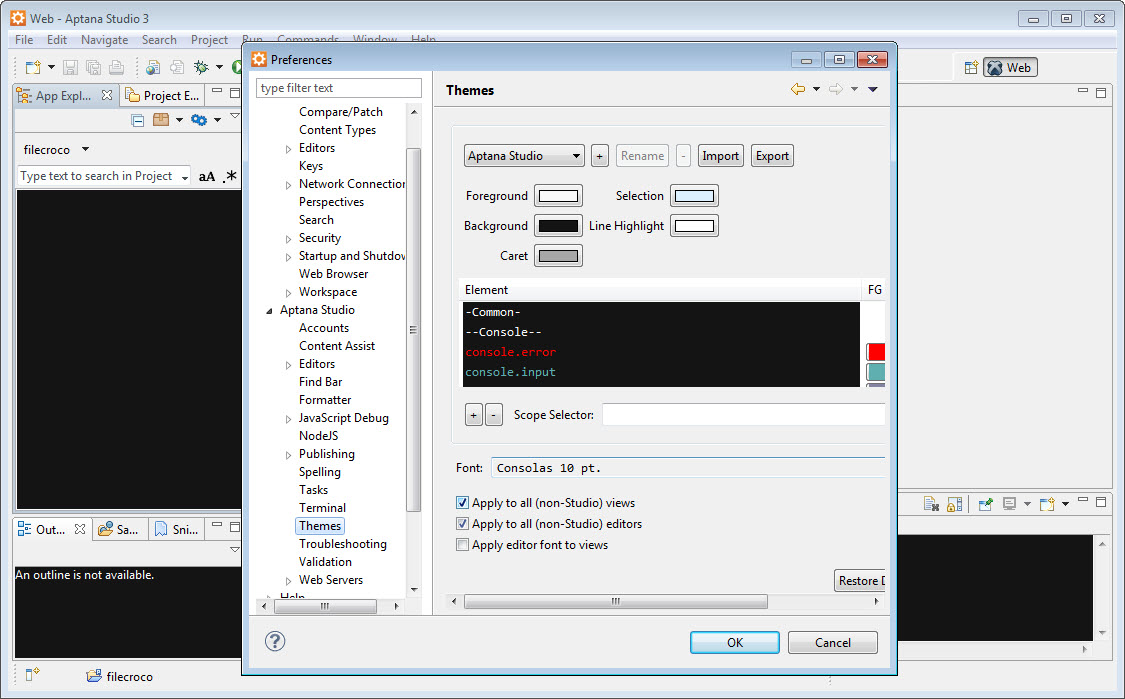This screenshot has width=1125, height=699.
Task: Click the fast view icon in status bar
Action: 32,675
